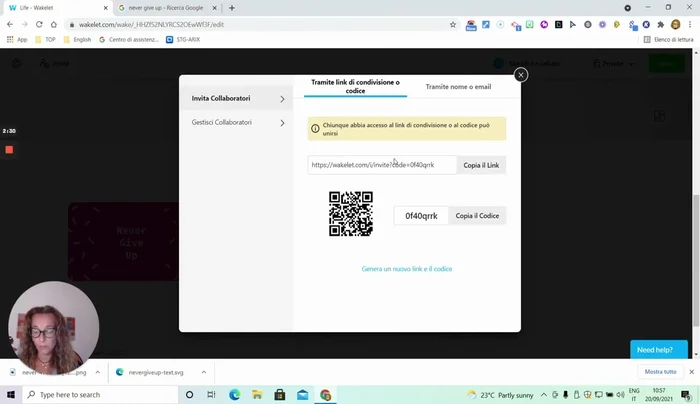Screen dimensions: 700x404
Task: Click the Never Give Up image card
Action: tap(123, 242)
